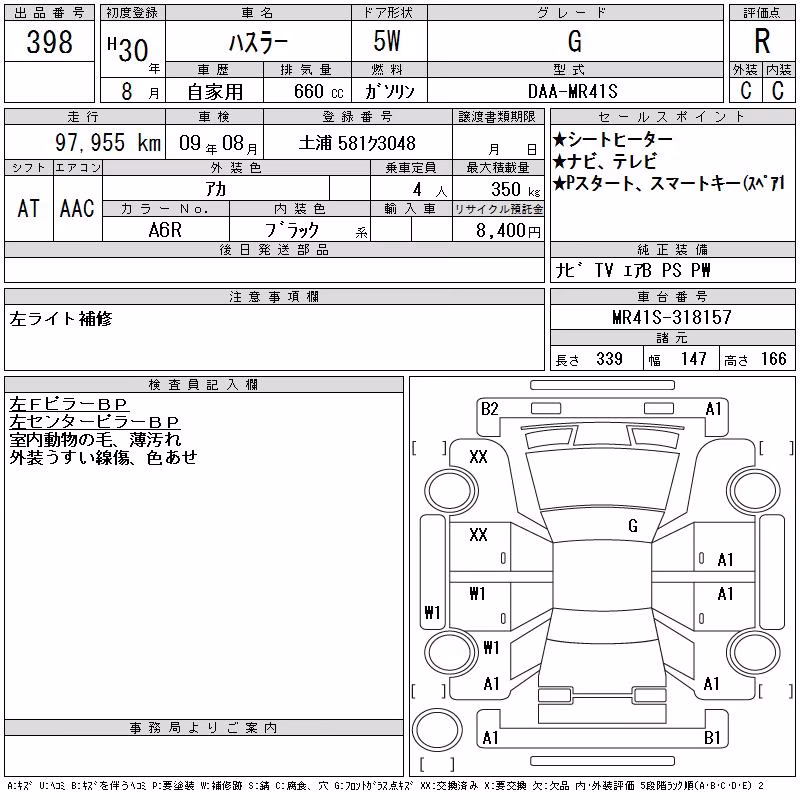Click the G mark on the windshield
Screen dimensions: 800x800
point(633,526)
